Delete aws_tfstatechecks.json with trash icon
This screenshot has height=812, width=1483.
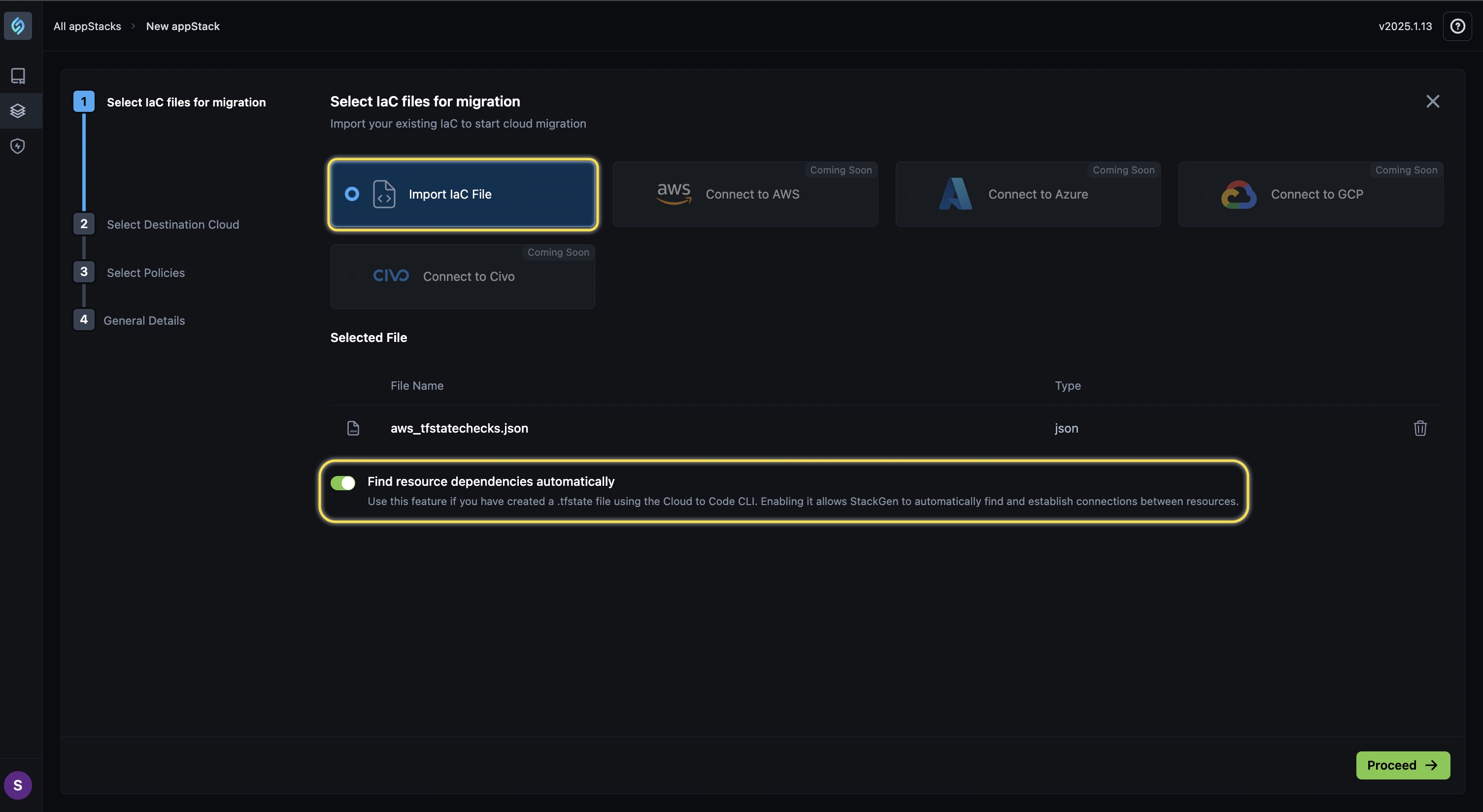(x=1419, y=428)
